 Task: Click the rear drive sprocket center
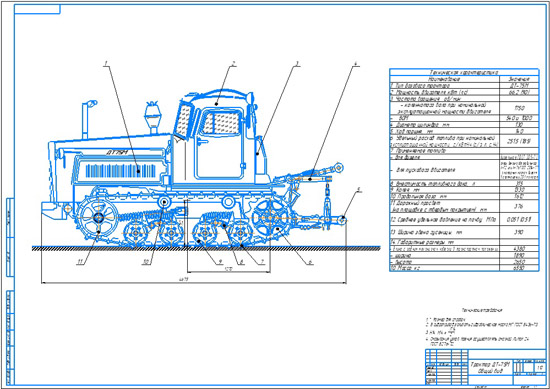coord(269,218)
